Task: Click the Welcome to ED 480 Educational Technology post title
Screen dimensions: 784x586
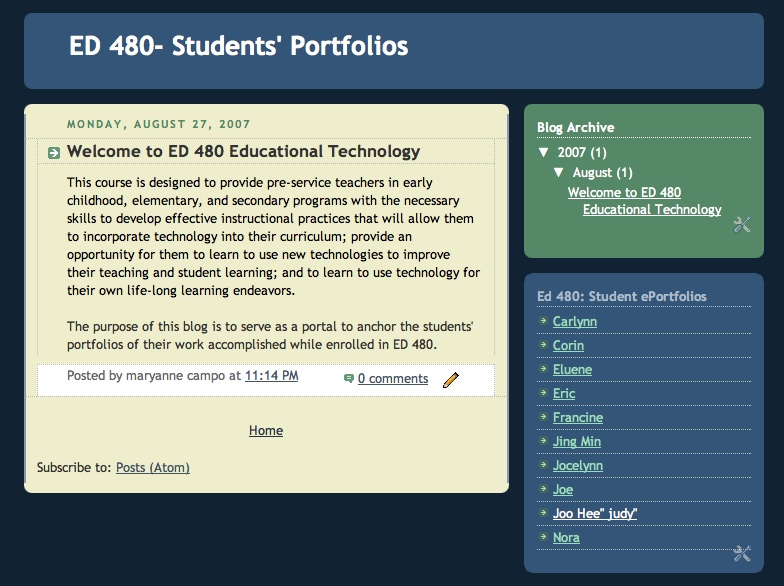Action: pyautogui.click(x=243, y=152)
